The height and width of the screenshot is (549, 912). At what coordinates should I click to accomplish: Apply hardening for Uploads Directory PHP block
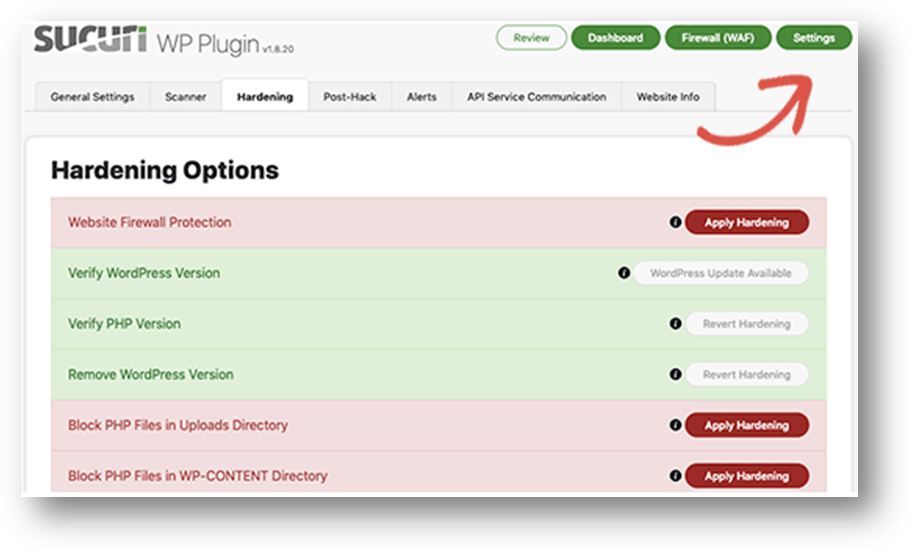(x=747, y=425)
